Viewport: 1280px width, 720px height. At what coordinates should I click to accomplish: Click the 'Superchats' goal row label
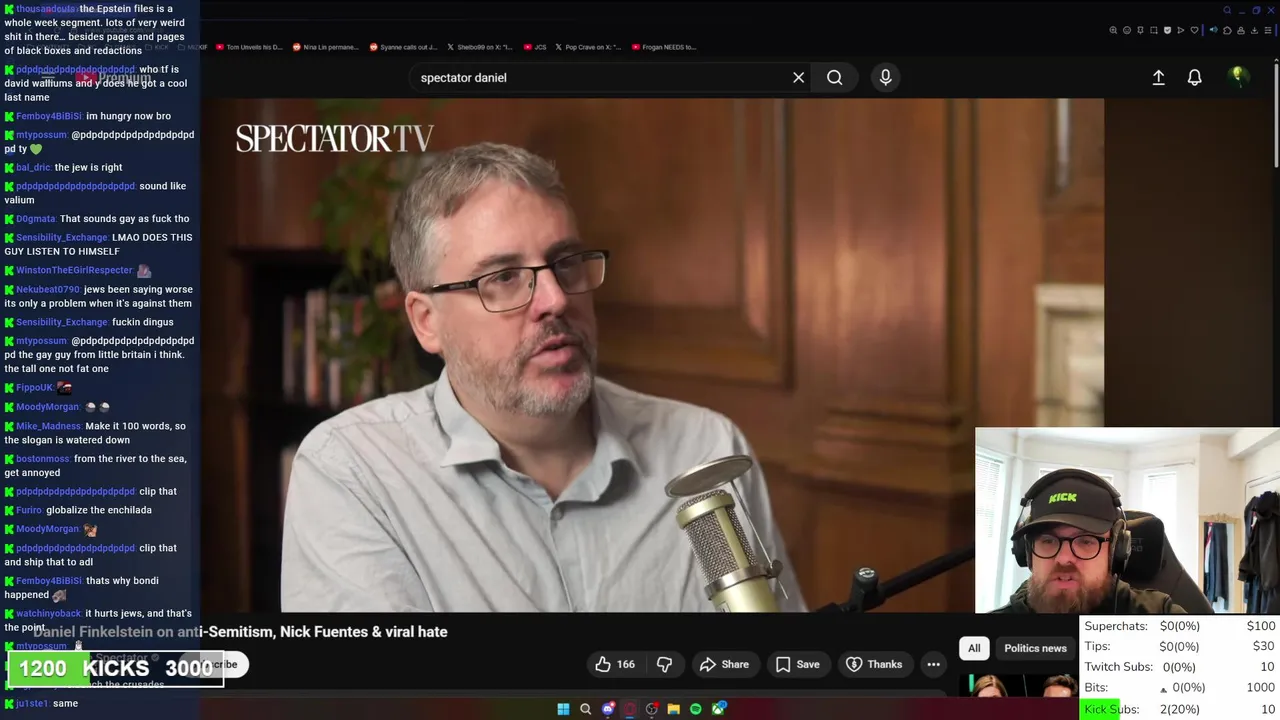(x=1116, y=626)
